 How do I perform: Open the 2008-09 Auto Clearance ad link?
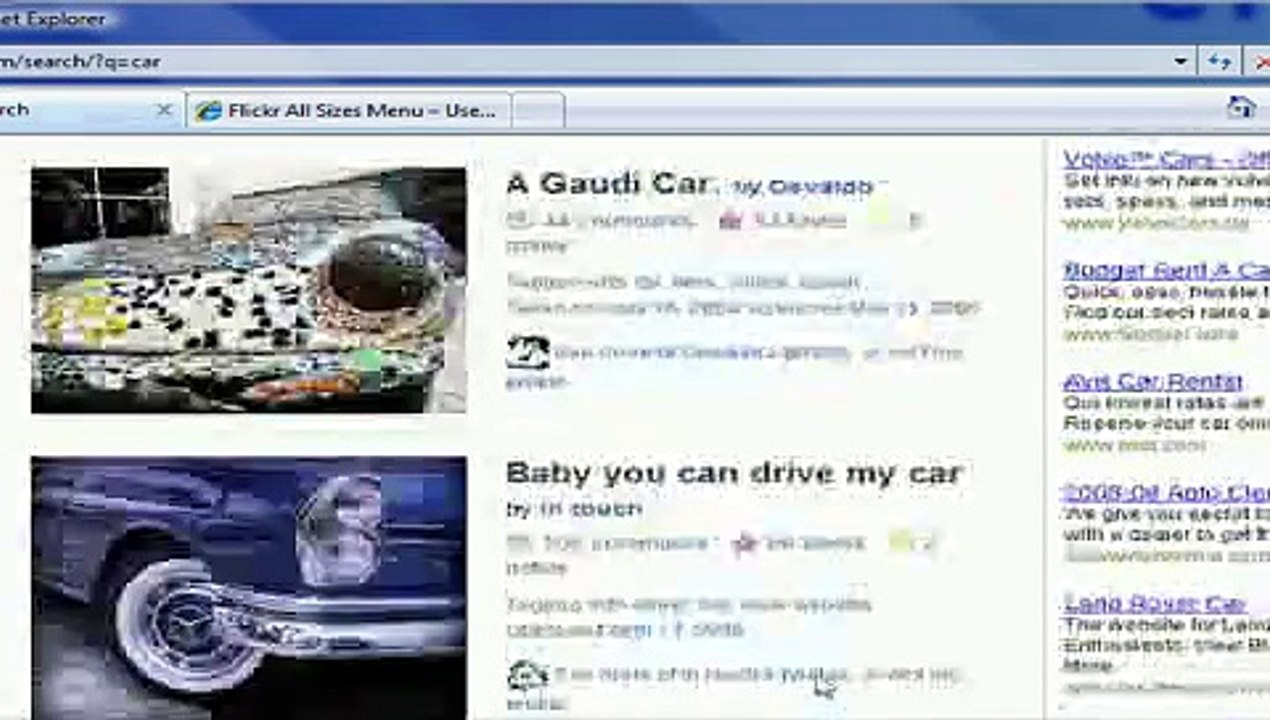coord(1166,492)
